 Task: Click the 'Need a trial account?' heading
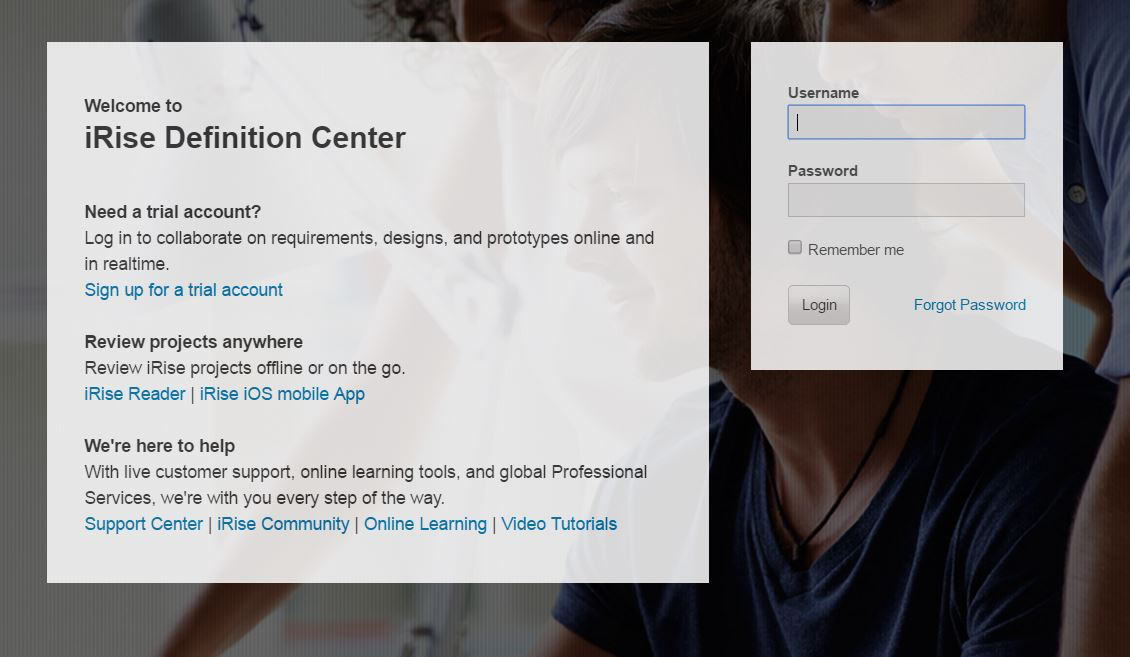tap(173, 212)
